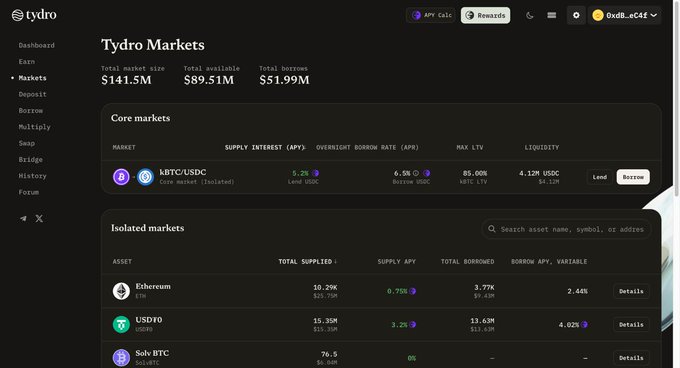Open Forum in sidebar

[29, 192]
